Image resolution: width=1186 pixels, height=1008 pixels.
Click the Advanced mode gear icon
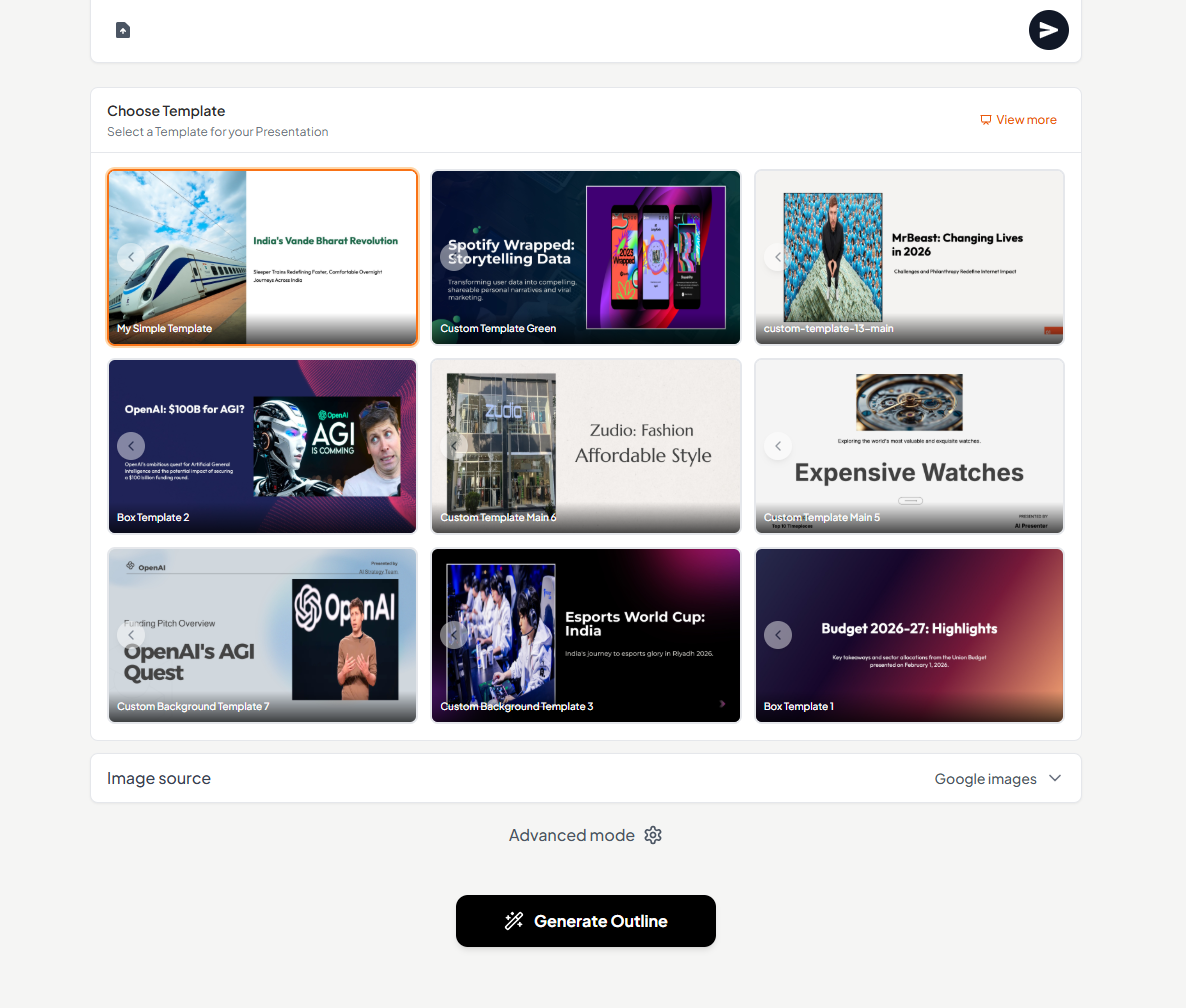tap(653, 835)
